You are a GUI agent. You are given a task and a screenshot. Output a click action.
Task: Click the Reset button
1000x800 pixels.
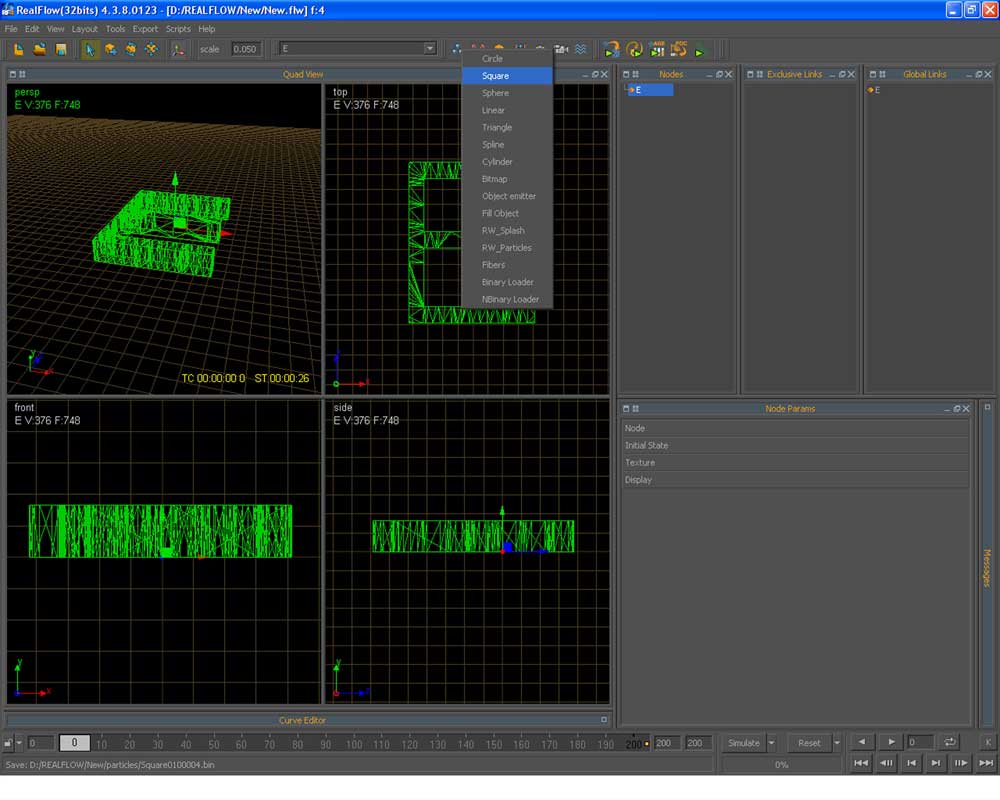tap(809, 743)
